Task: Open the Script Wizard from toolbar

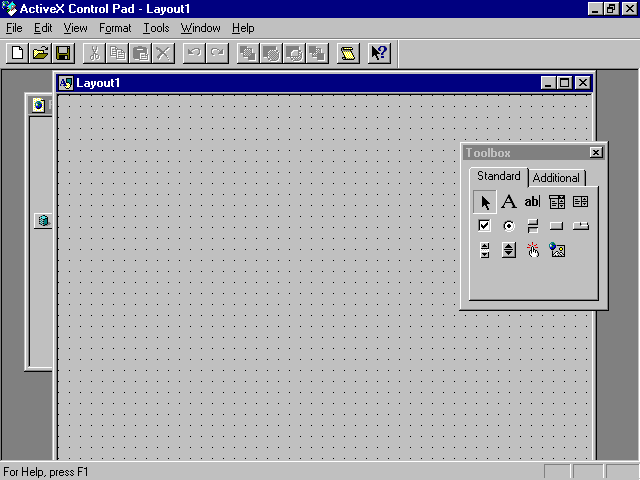Action: [x=348, y=53]
